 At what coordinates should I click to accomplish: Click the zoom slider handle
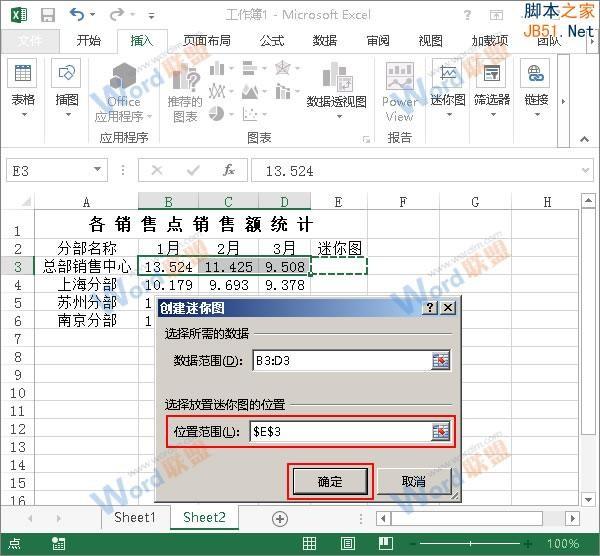pos(470,543)
